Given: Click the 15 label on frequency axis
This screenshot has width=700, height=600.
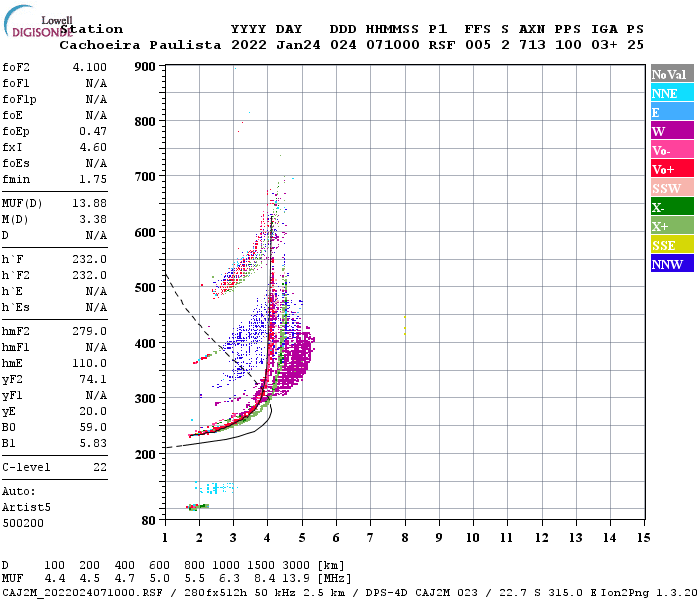Looking at the screenshot, I should tap(643, 538).
